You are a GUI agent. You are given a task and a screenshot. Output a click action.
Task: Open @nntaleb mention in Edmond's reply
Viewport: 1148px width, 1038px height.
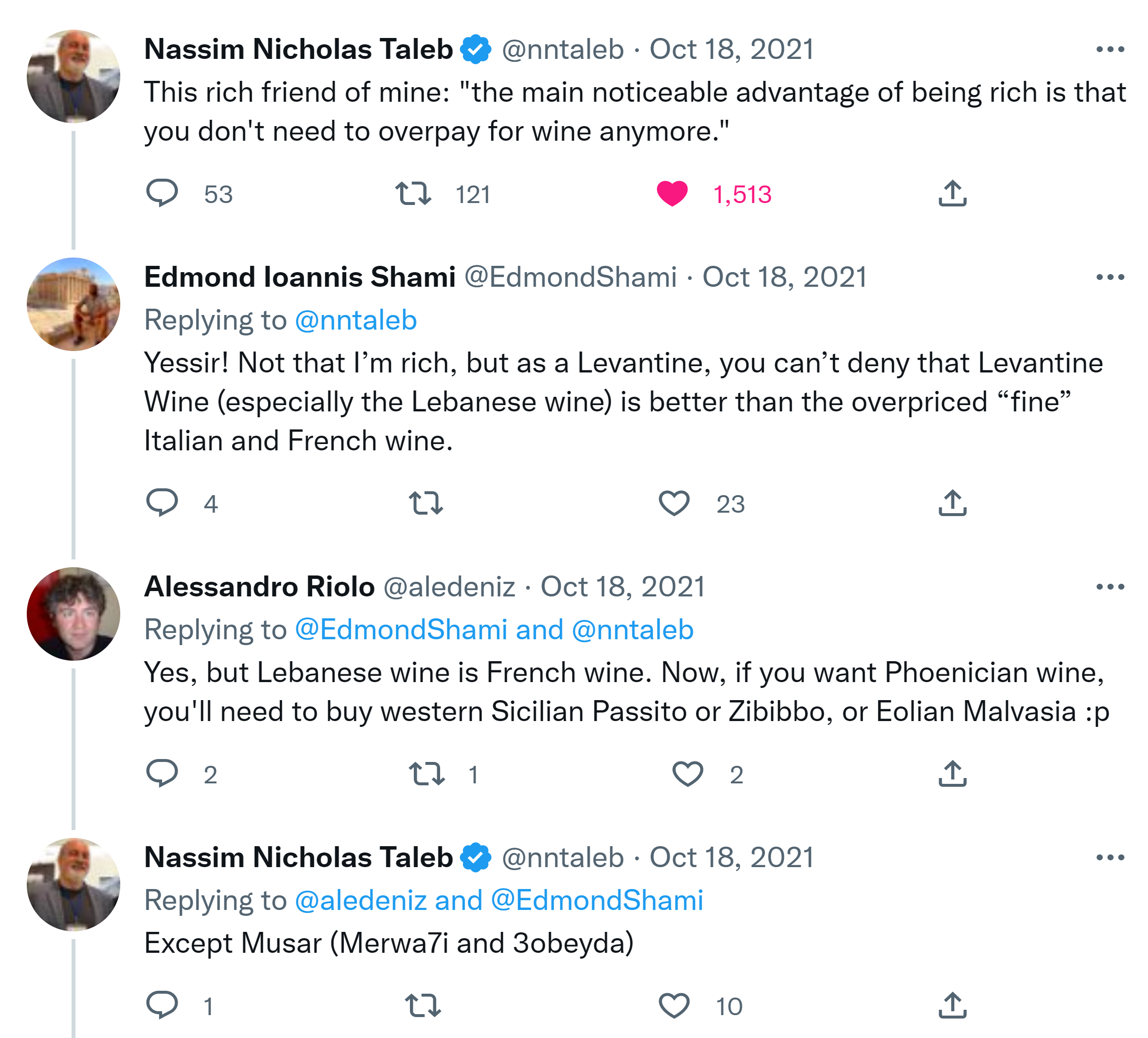(356, 320)
